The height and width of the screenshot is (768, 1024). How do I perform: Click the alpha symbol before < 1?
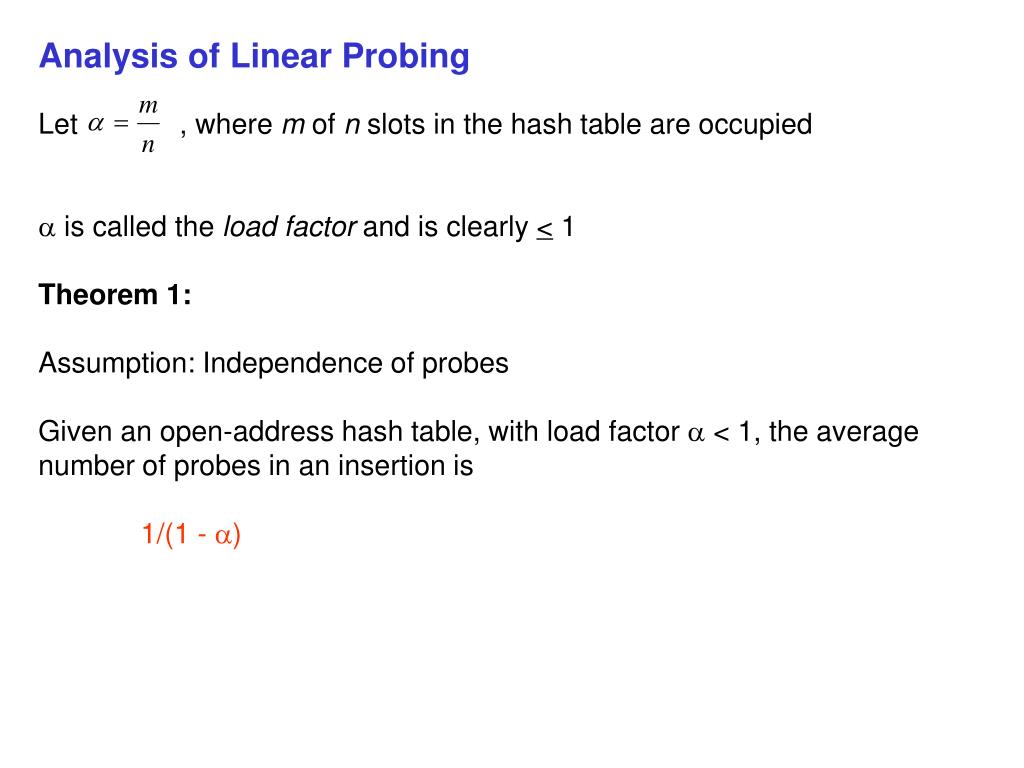pyautogui.click(x=696, y=434)
